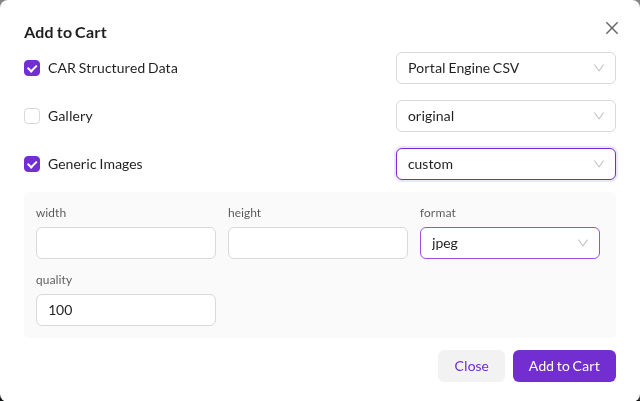
Task: Open the Generic Images 'custom' dropdown
Action: (506, 164)
